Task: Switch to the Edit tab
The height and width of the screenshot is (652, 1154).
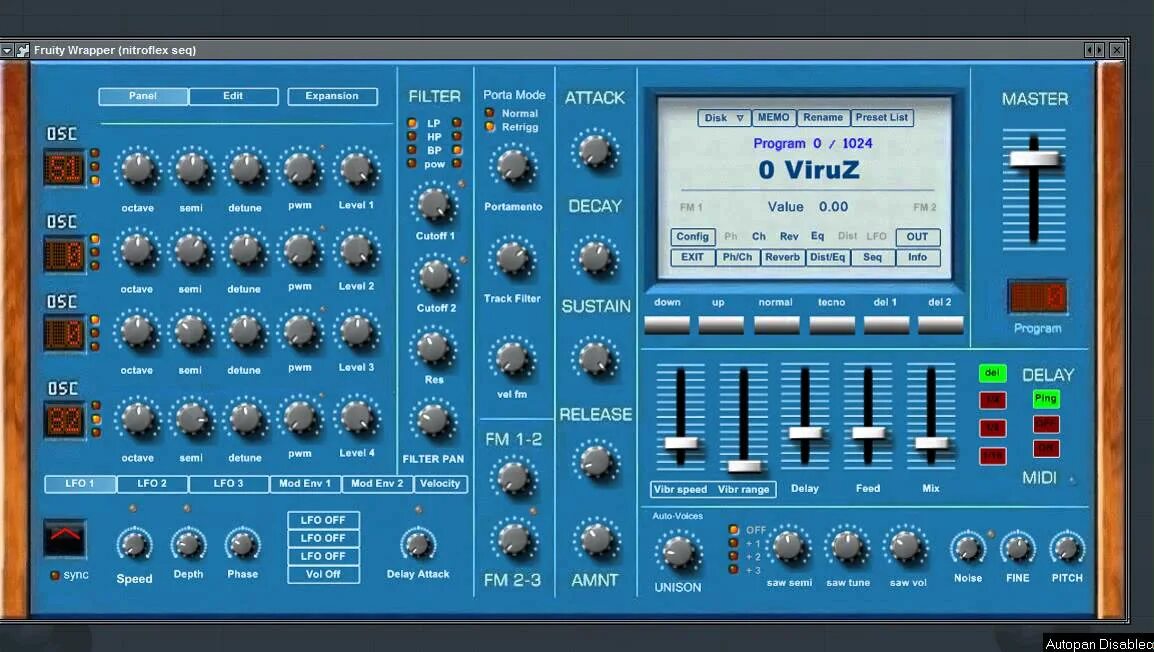Action: [x=233, y=96]
